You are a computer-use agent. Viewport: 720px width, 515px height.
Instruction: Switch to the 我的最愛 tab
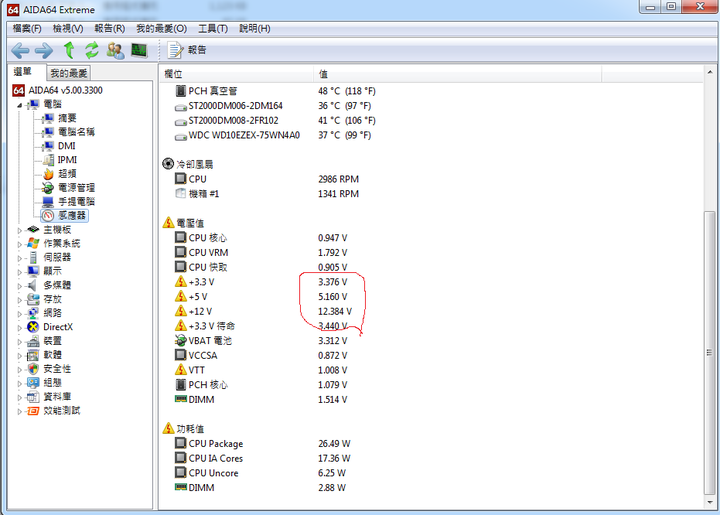(69, 73)
